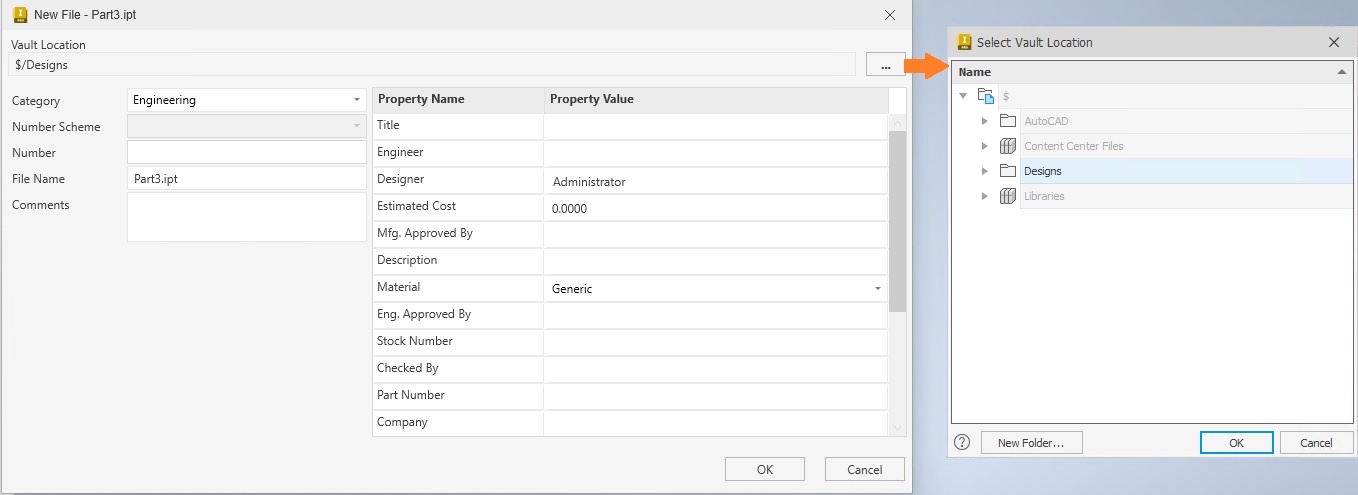Screen dimensions: 1358x495
Task: Click the help question mark icon
Action: pyautogui.click(x=963, y=442)
